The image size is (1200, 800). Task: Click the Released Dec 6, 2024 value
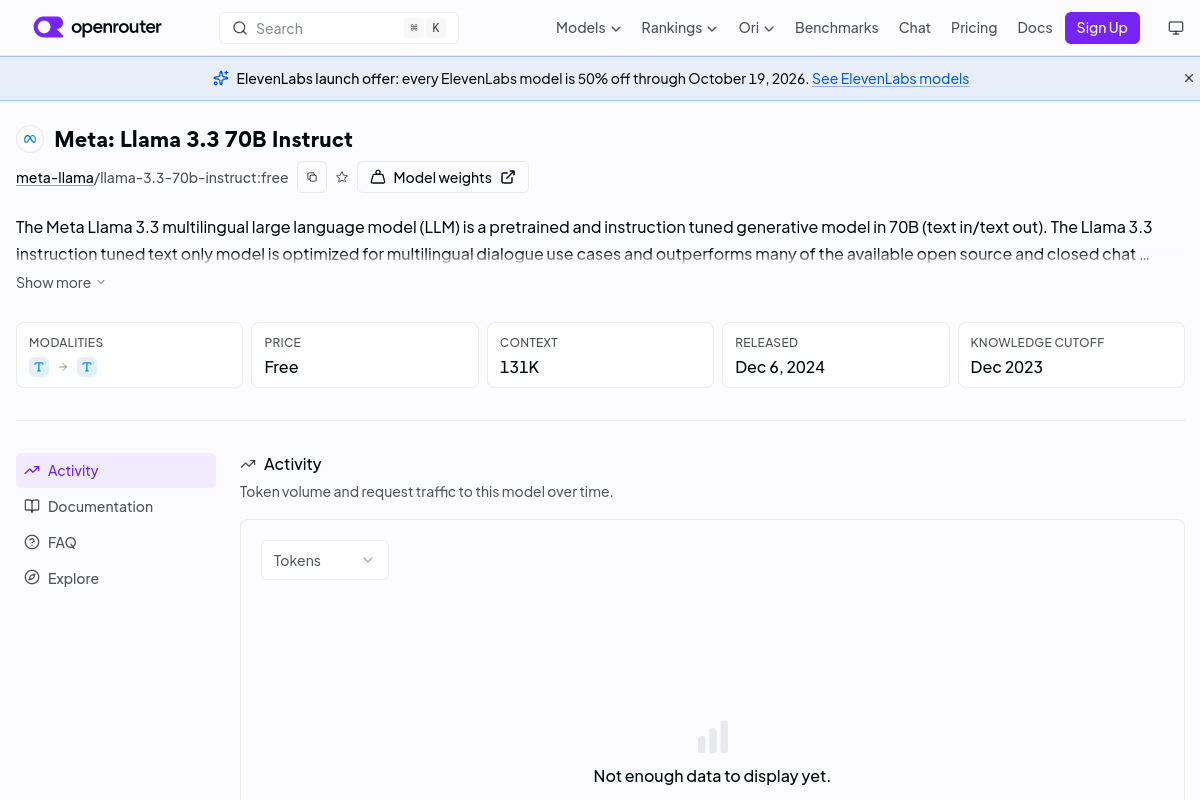pyautogui.click(x=780, y=367)
